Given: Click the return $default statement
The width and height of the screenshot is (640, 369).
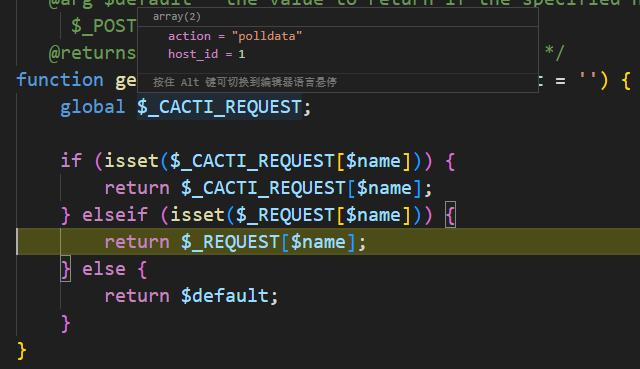Looking at the screenshot, I should 191,296.
